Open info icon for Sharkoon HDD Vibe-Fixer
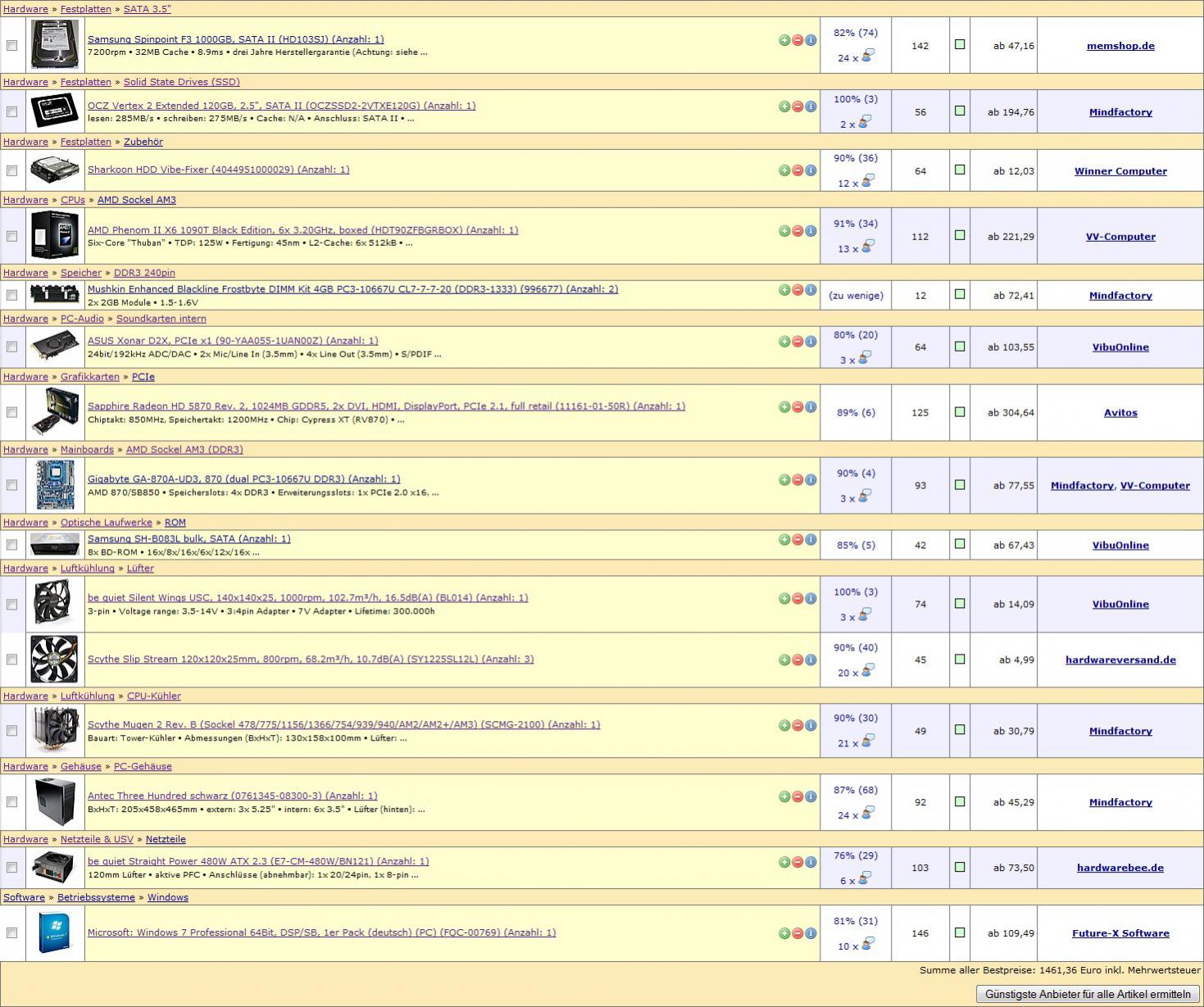Image resolution: width=1204 pixels, height=1007 pixels. point(811,170)
